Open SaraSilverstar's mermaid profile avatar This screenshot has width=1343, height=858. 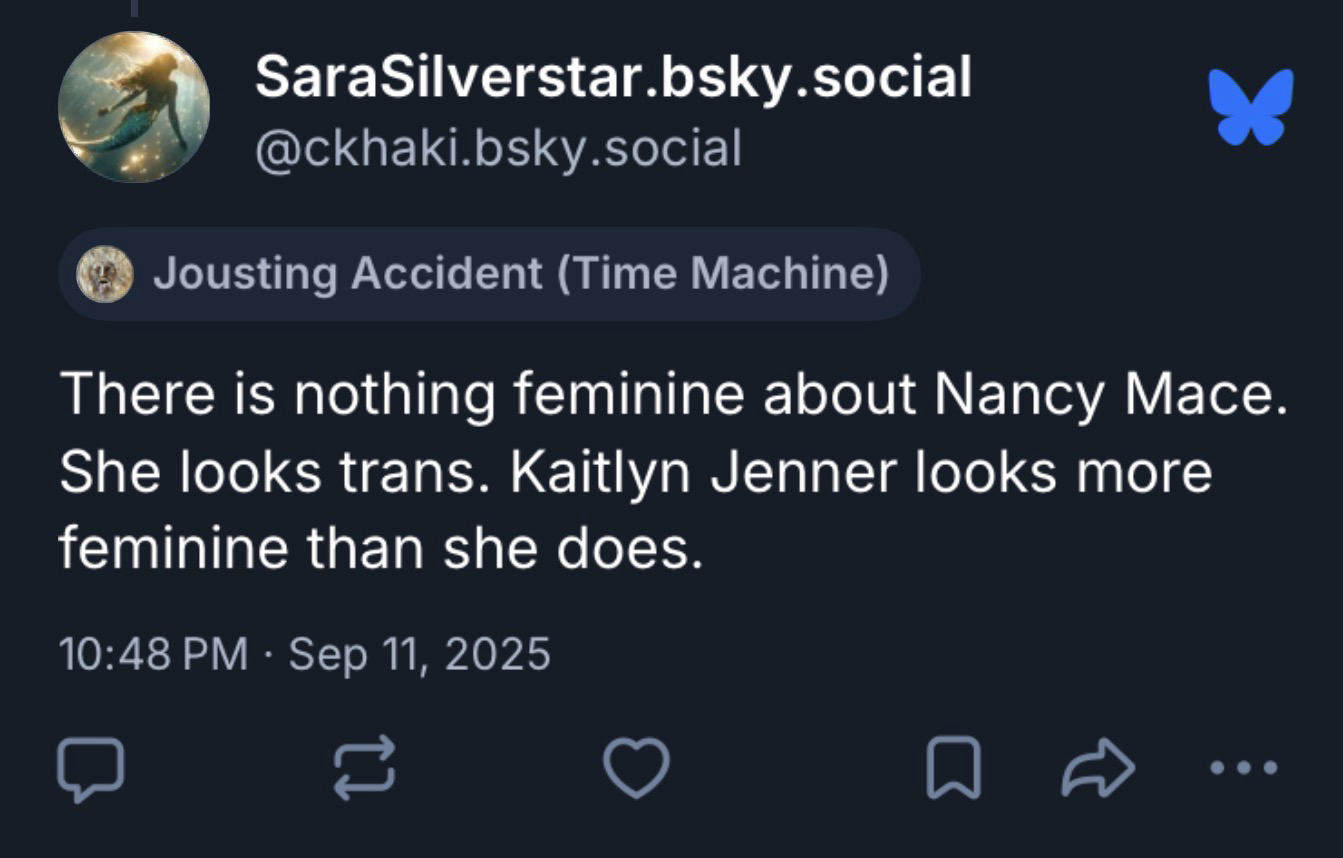(x=134, y=106)
